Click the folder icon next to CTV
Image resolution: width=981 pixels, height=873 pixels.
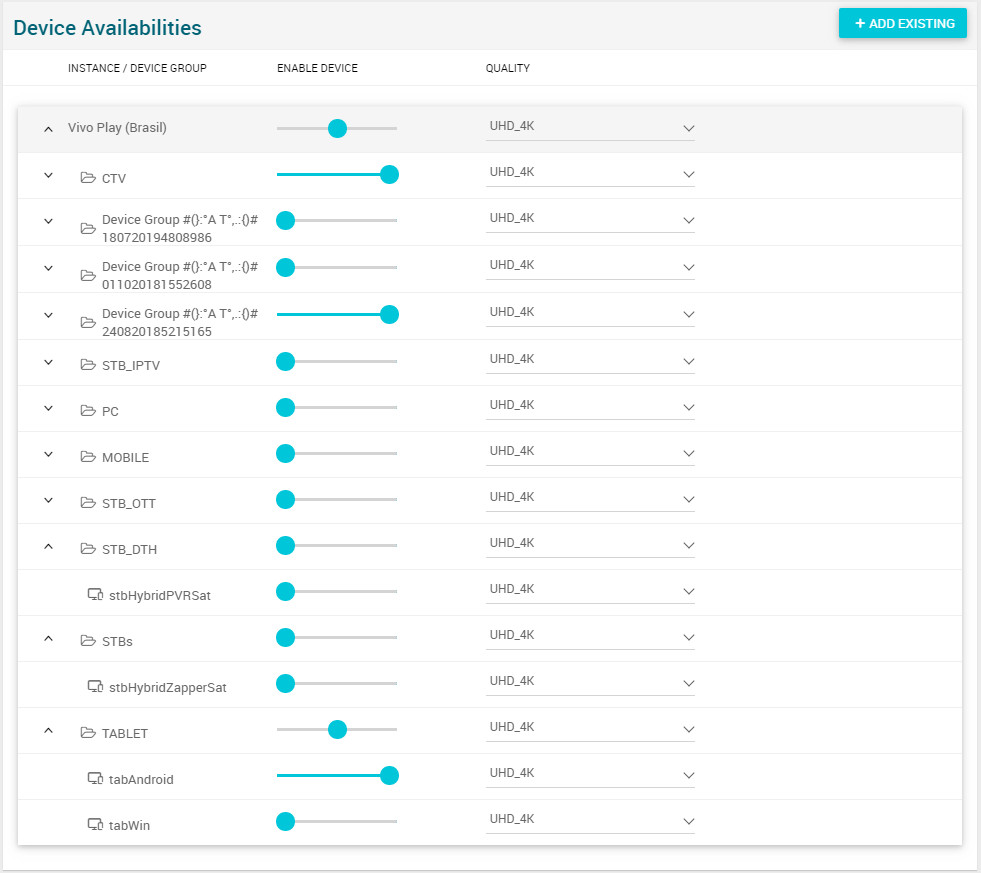coord(88,178)
